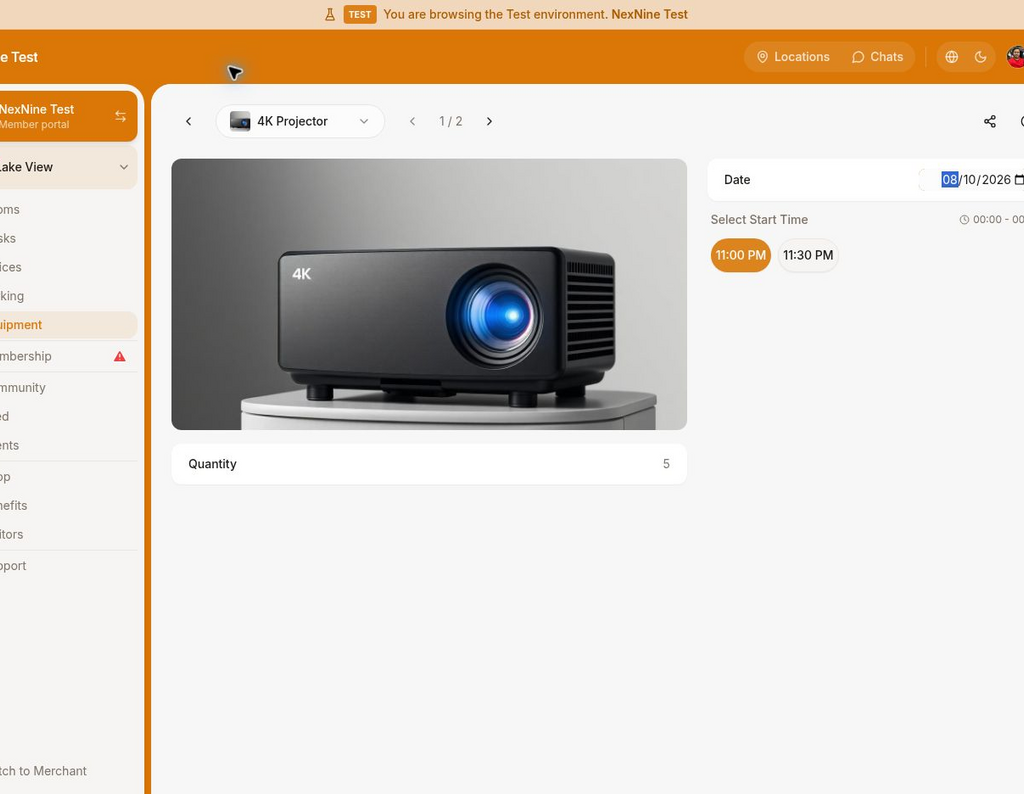Click the TEST badge in the banner
The height and width of the screenshot is (794, 1024).
tap(360, 14)
